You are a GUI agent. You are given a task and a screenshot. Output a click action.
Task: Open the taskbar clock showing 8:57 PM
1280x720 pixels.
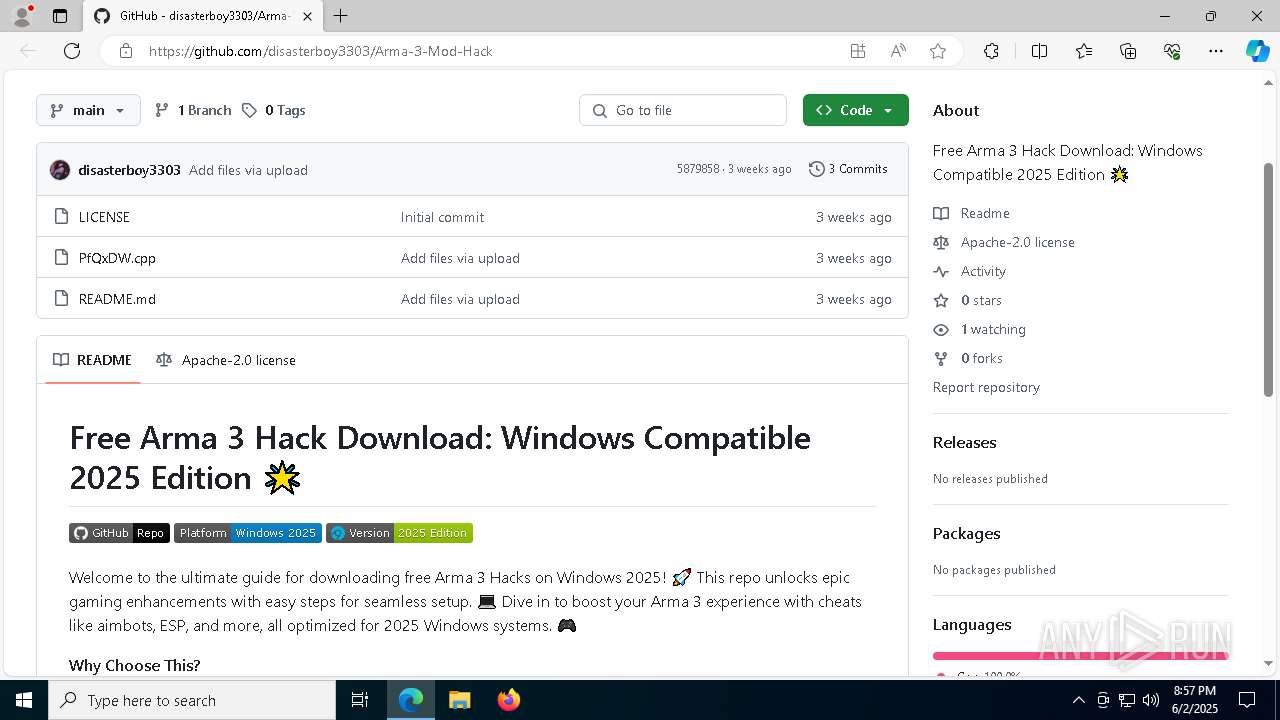point(1194,700)
